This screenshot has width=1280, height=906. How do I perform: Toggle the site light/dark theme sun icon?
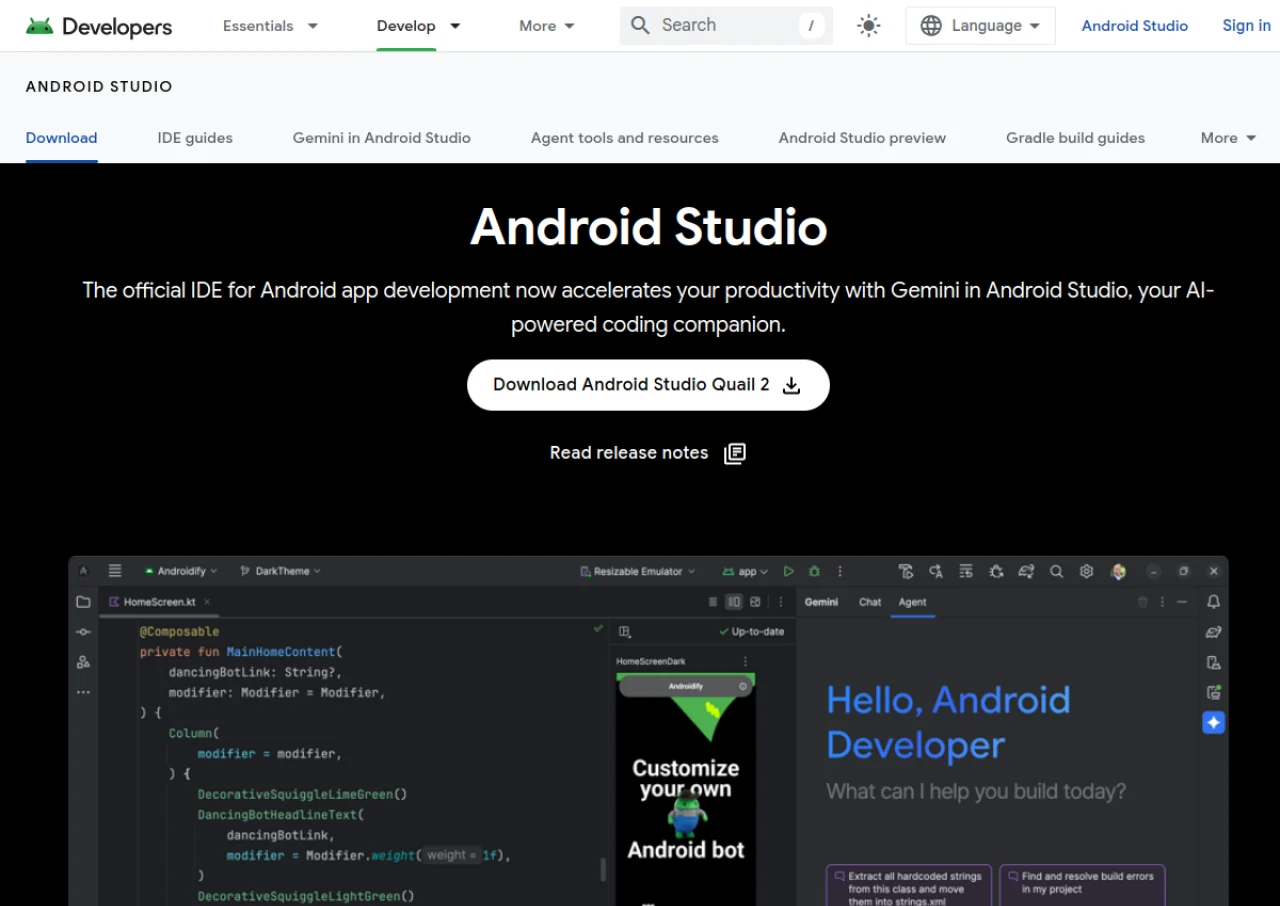869,26
